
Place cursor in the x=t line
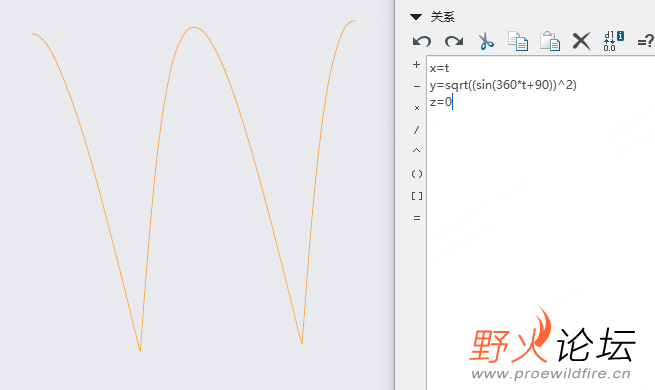coord(439,68)
